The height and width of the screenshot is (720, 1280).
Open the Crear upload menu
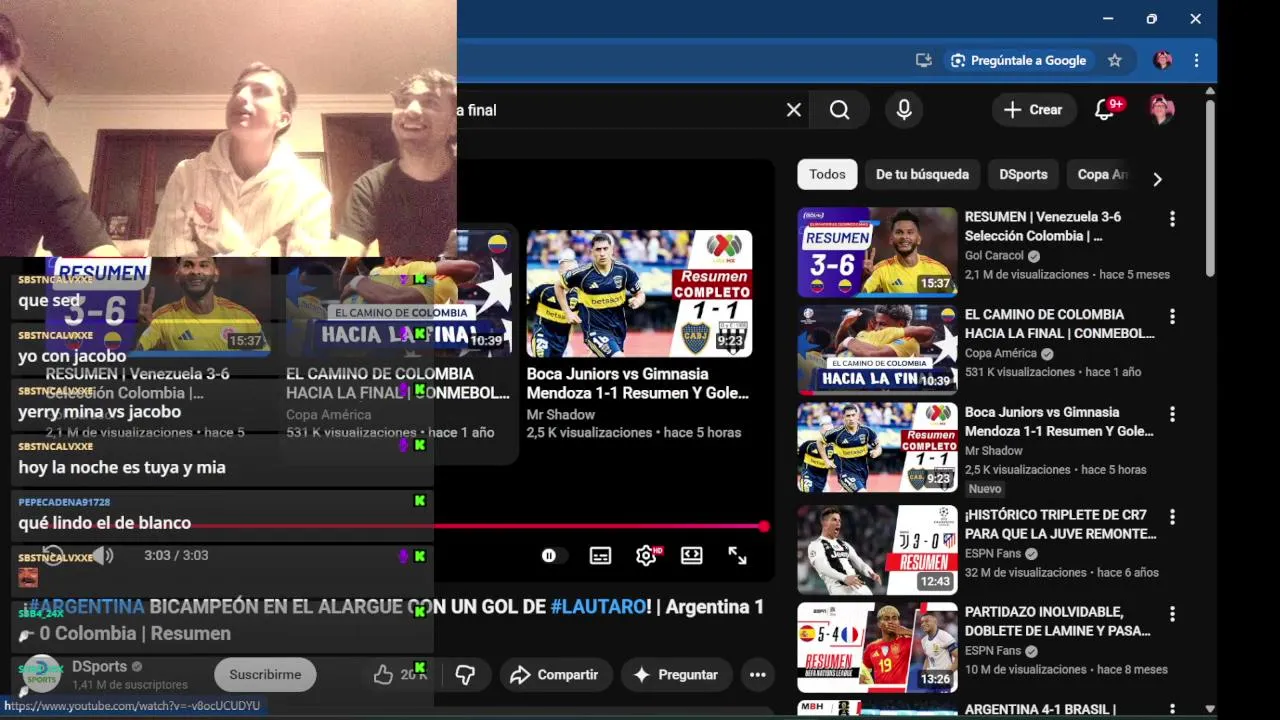[1034, 110]
